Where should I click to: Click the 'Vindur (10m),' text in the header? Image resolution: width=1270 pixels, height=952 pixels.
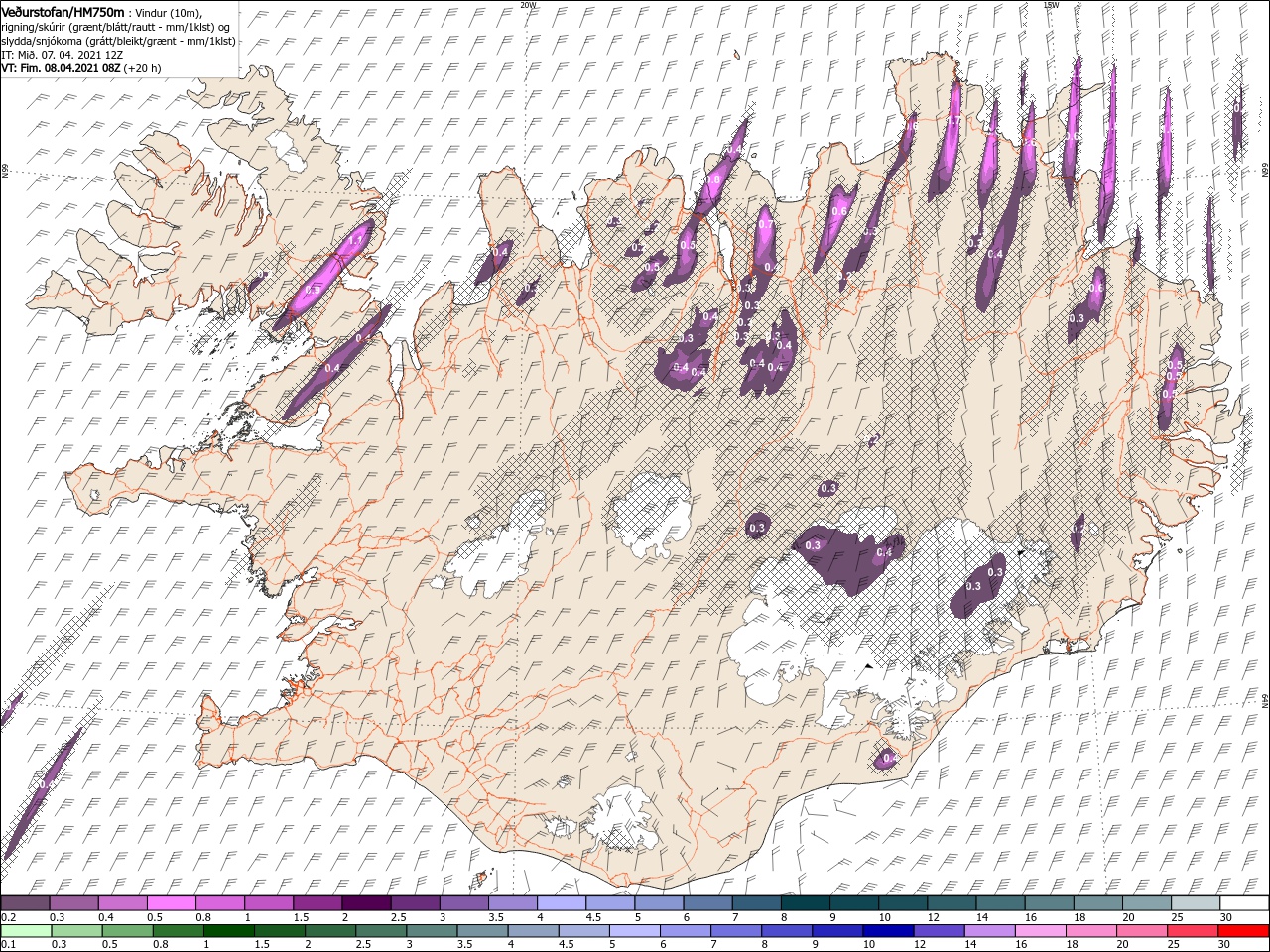[x=168, y=12]
